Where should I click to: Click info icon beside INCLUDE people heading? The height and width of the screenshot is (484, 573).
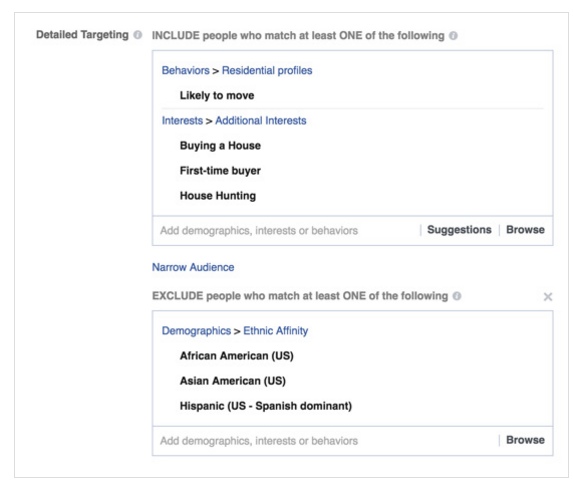coord(453,36)
